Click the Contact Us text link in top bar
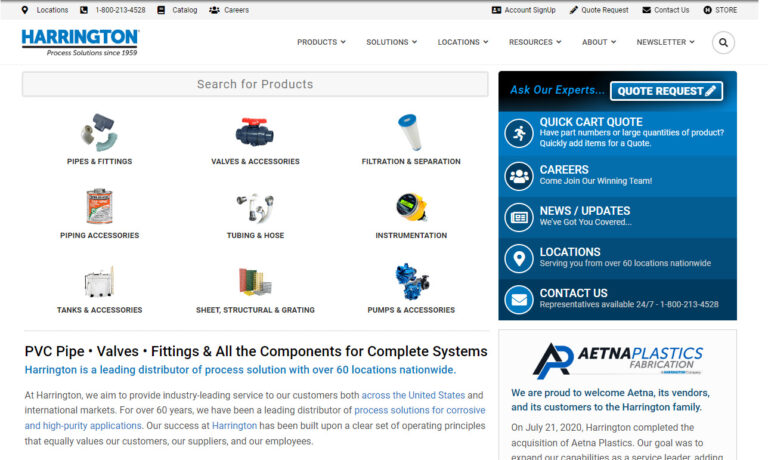 point(672,10)
